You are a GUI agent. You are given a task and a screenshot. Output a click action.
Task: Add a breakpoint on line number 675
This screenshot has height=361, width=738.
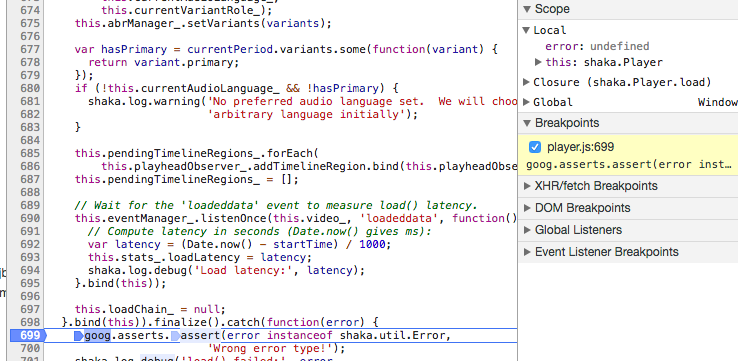tap(30, 23)
